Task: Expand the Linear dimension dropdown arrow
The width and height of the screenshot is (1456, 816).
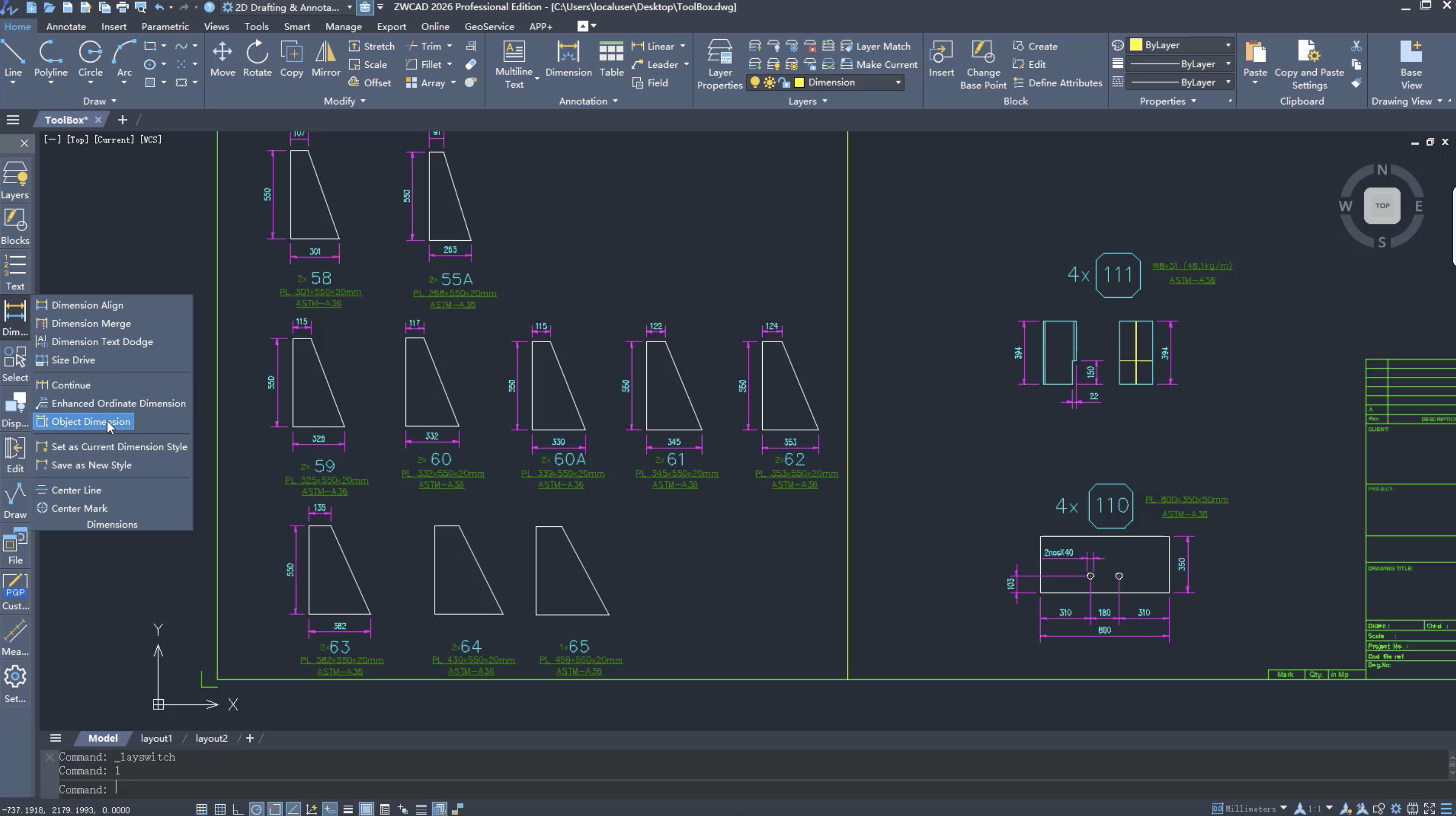Action: (683, 46)
